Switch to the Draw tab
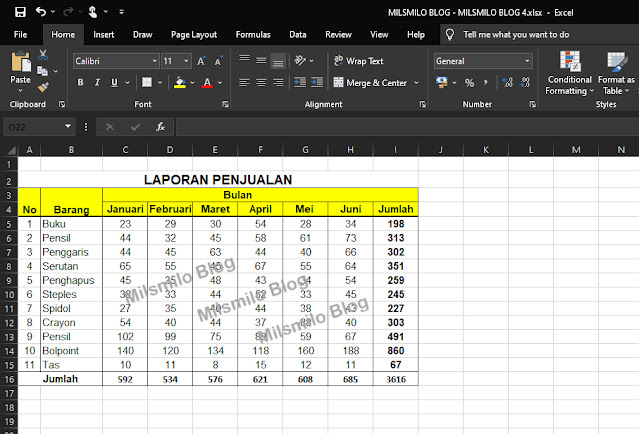Viewport: 639px width, 434px height. click(142, 35)
